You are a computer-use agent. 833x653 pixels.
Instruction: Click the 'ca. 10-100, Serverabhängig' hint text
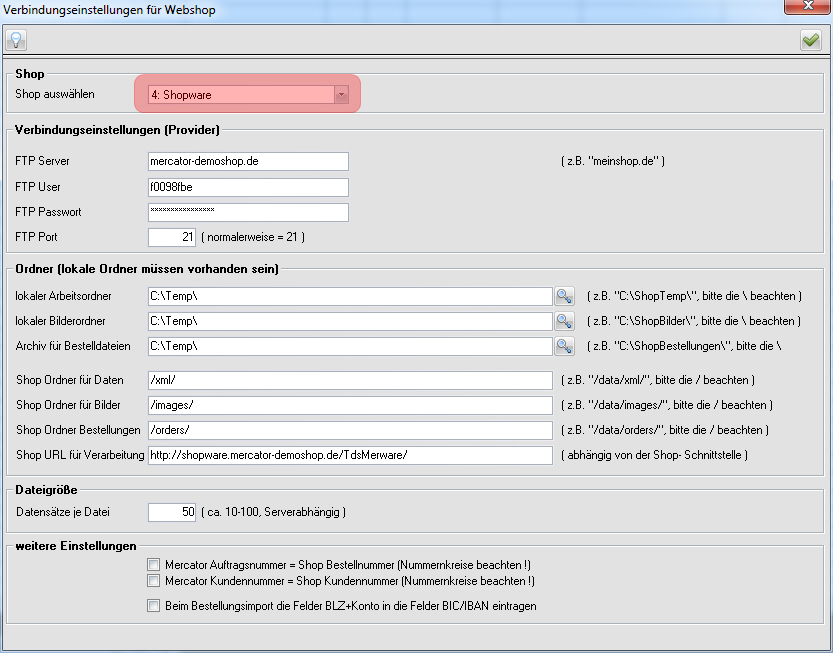coord(274,512)
